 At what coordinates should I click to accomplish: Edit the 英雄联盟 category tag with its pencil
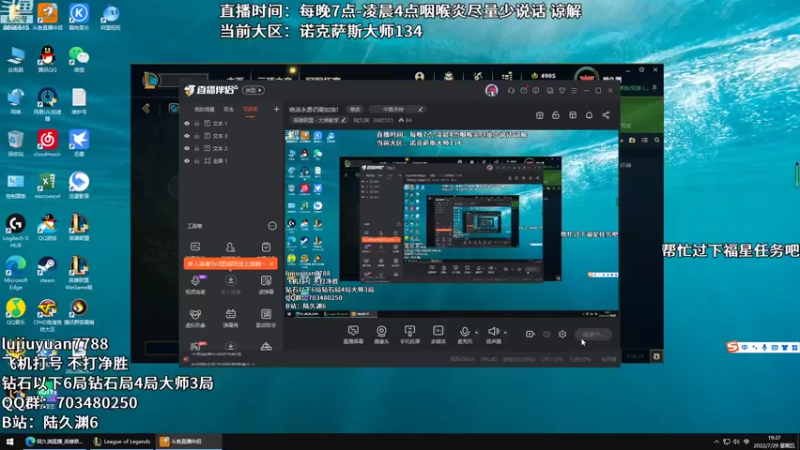[x=343, y=120]
